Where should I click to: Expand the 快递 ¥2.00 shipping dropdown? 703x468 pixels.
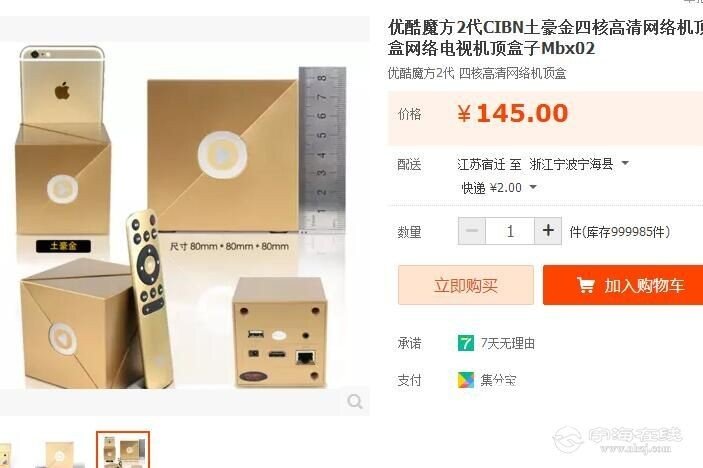pos(533,187)
